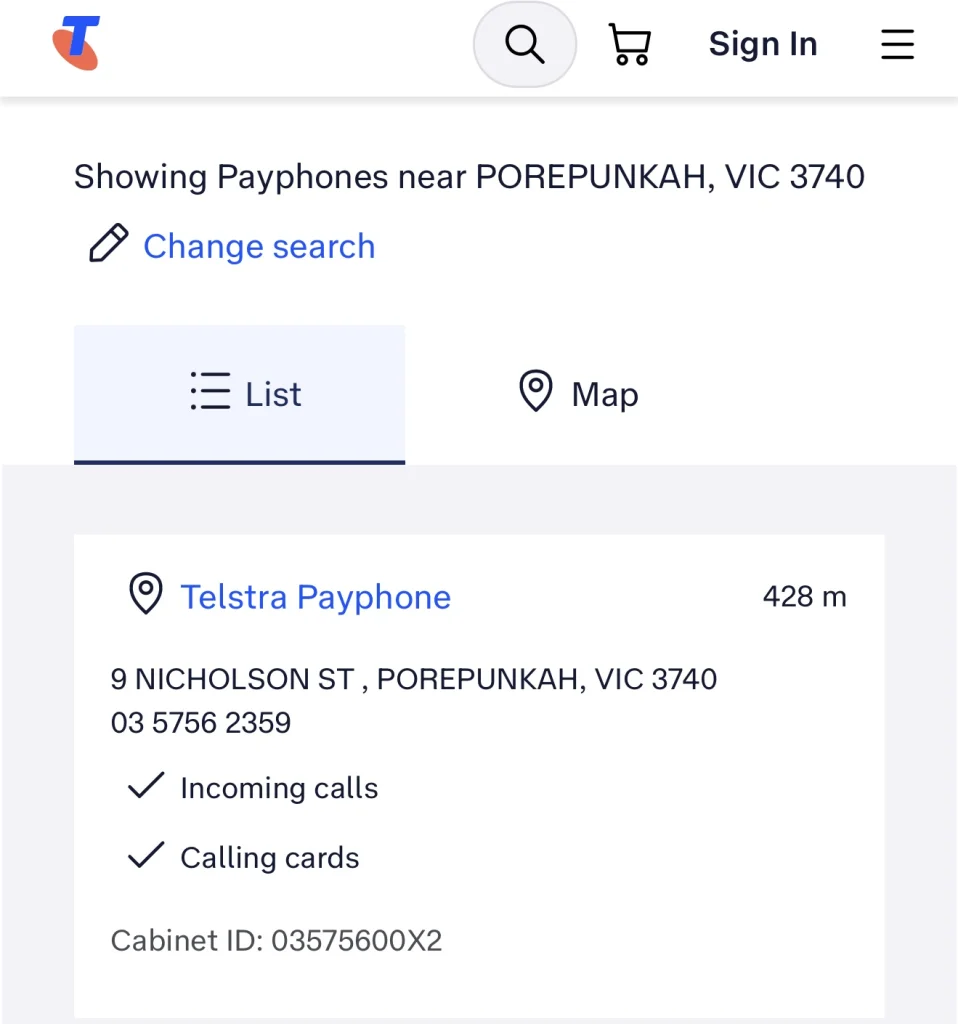Click the payphone location pin icon

click(x=147, y=594)
